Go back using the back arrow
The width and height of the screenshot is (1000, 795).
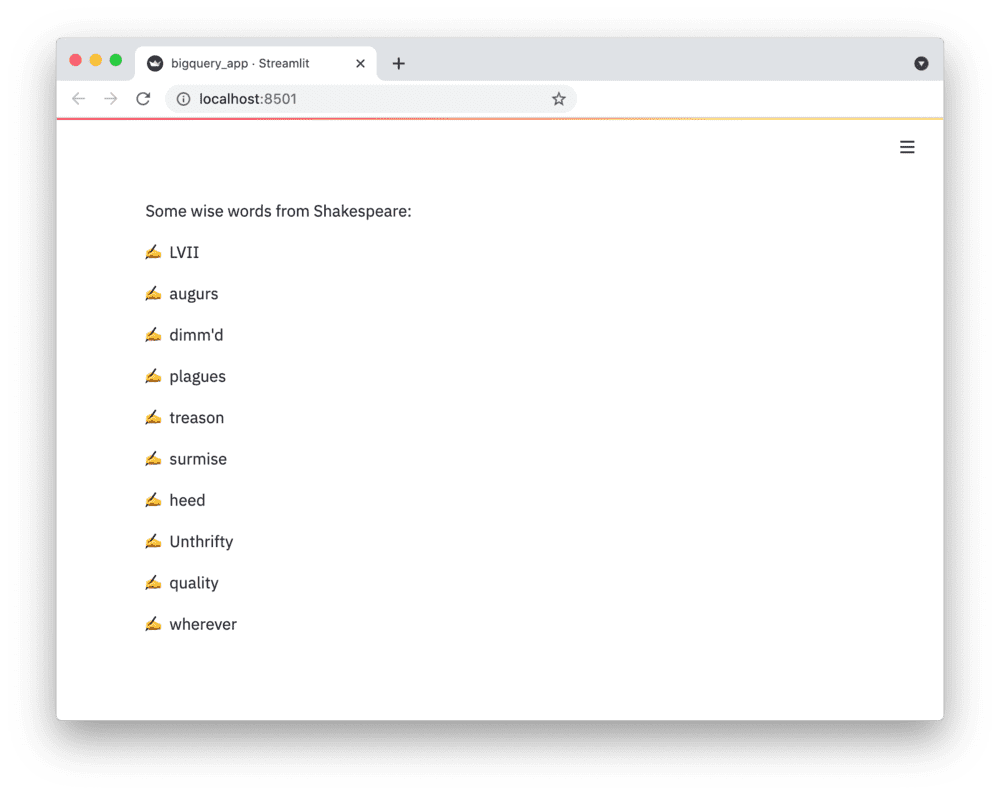[79, 99]
